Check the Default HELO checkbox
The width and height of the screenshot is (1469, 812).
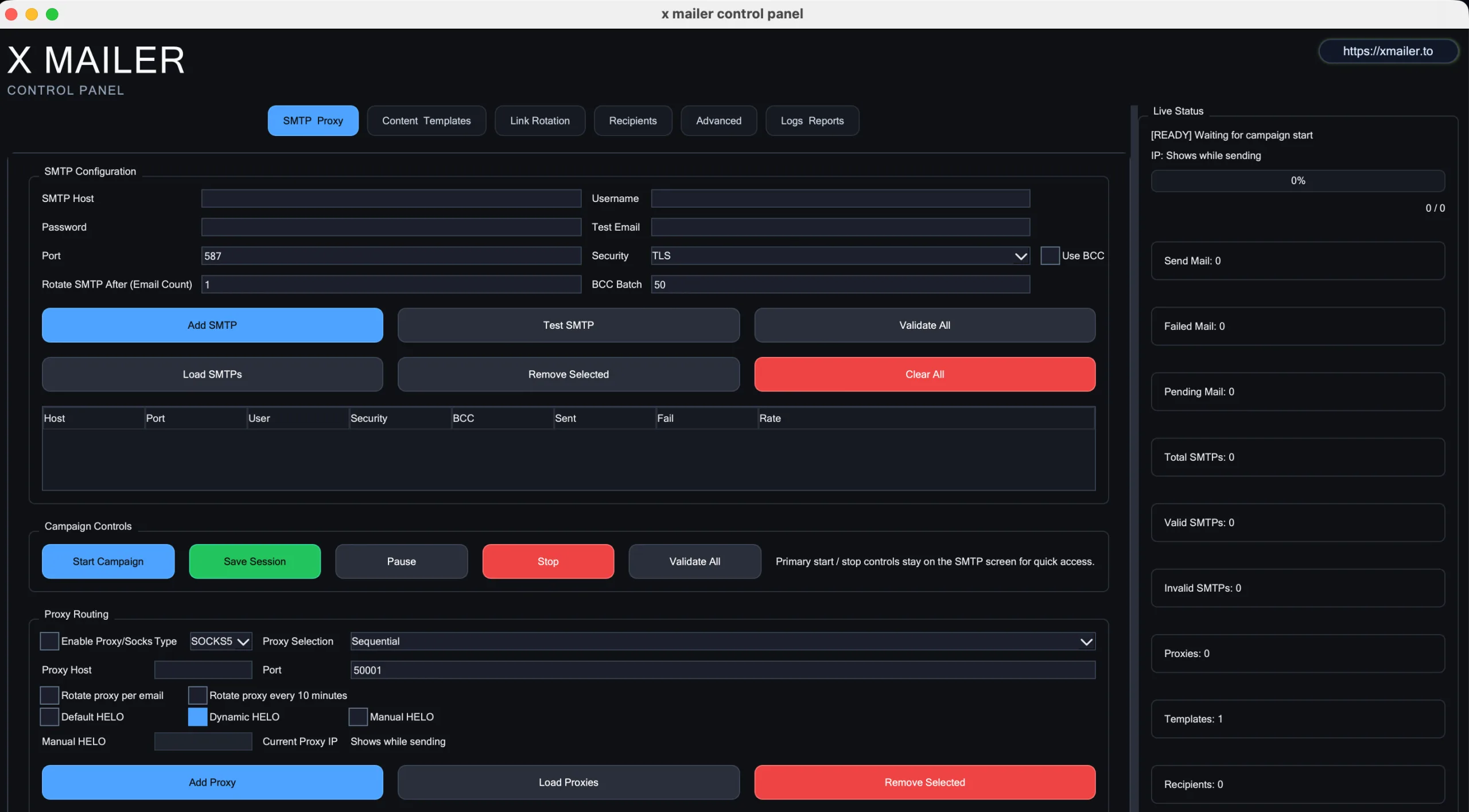tap(49, 717)
